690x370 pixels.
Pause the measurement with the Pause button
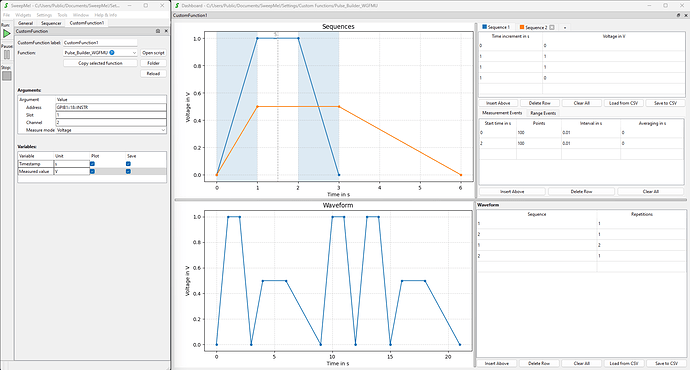click(7, 55)
